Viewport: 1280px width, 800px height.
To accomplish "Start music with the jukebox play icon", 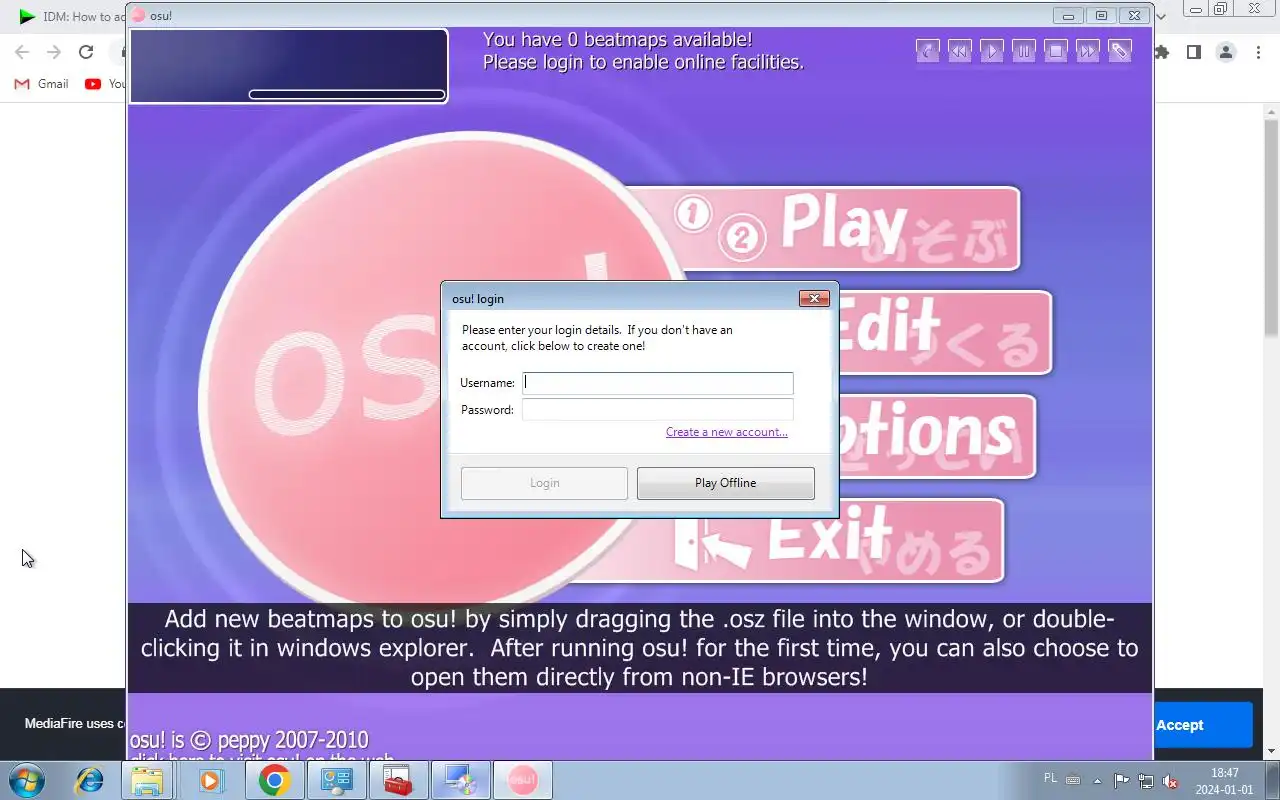I will (x=992, y=51).
